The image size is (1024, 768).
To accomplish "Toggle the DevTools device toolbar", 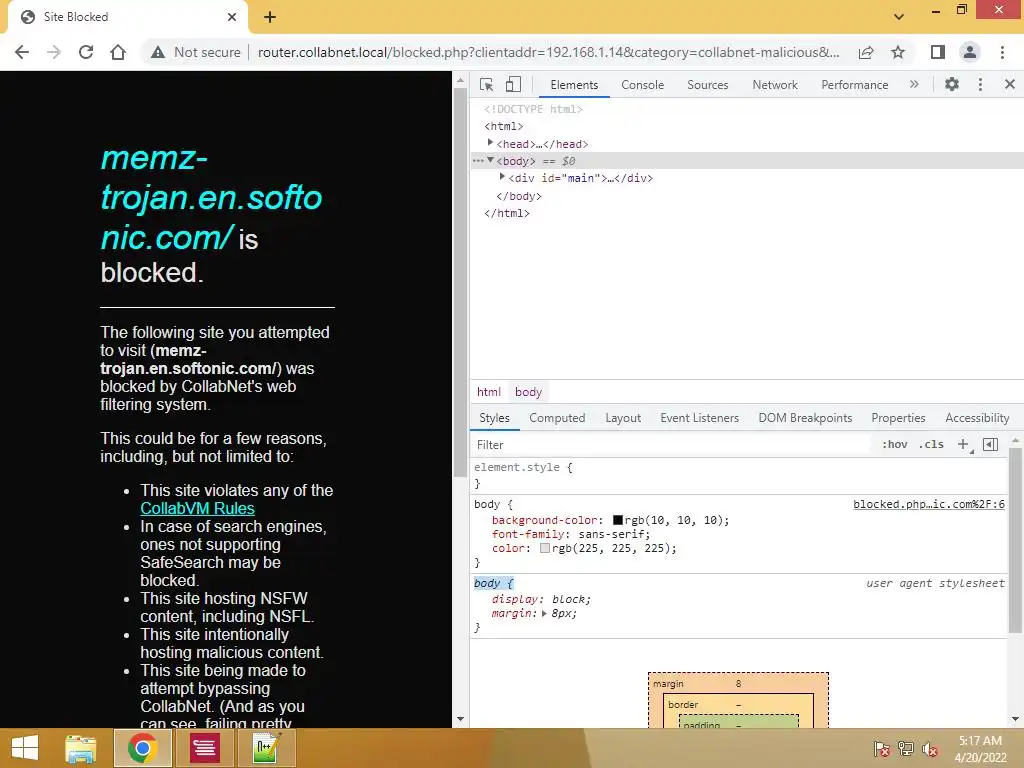I will [x=513, y=84].
